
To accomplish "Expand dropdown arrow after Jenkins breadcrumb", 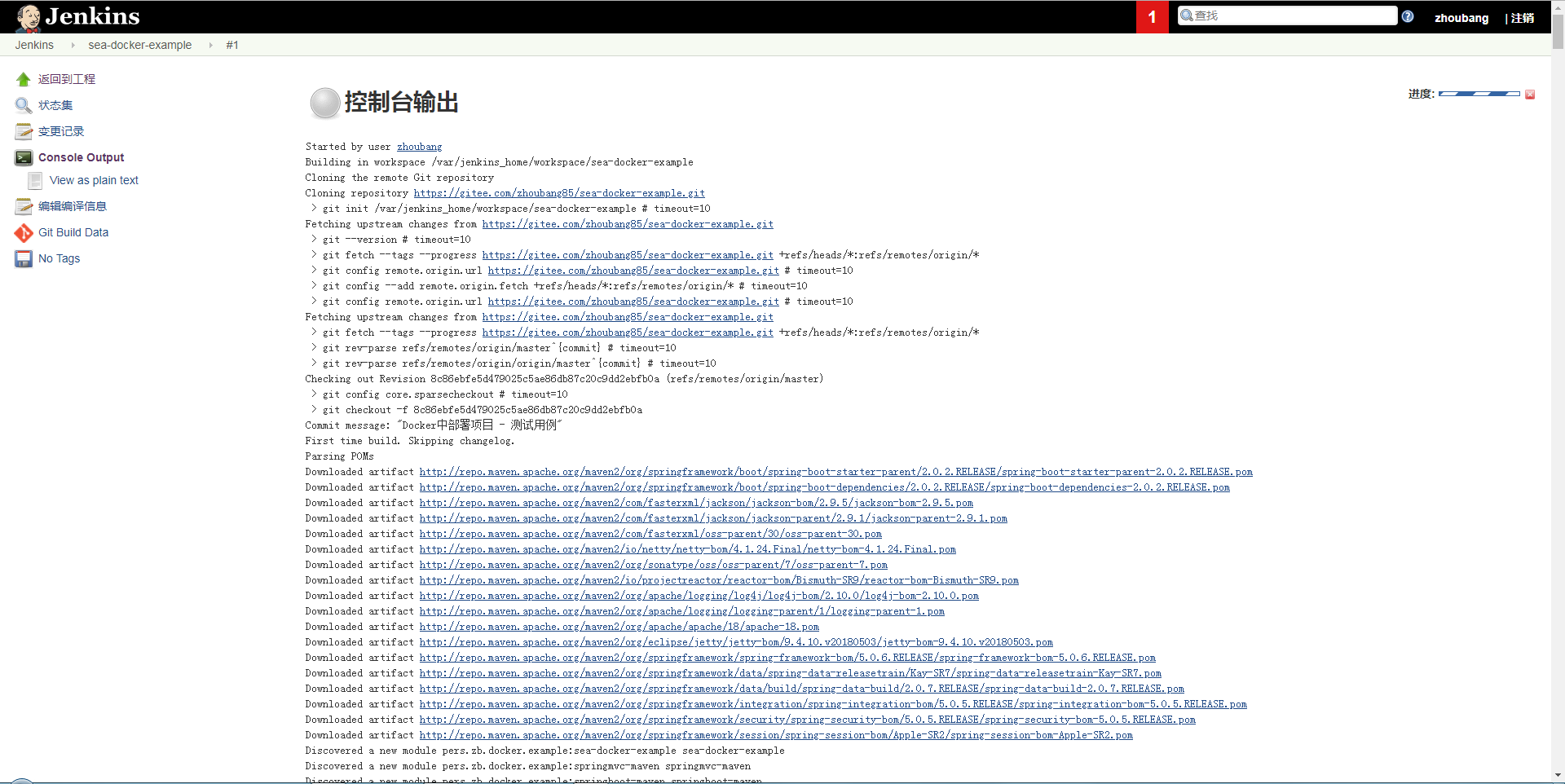I will pyautogui.click(x=73, y=45).
